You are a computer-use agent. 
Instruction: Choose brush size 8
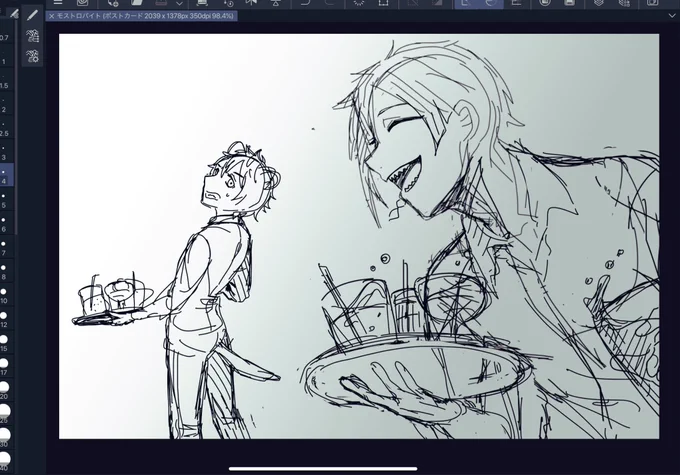(x=4, y=272)
